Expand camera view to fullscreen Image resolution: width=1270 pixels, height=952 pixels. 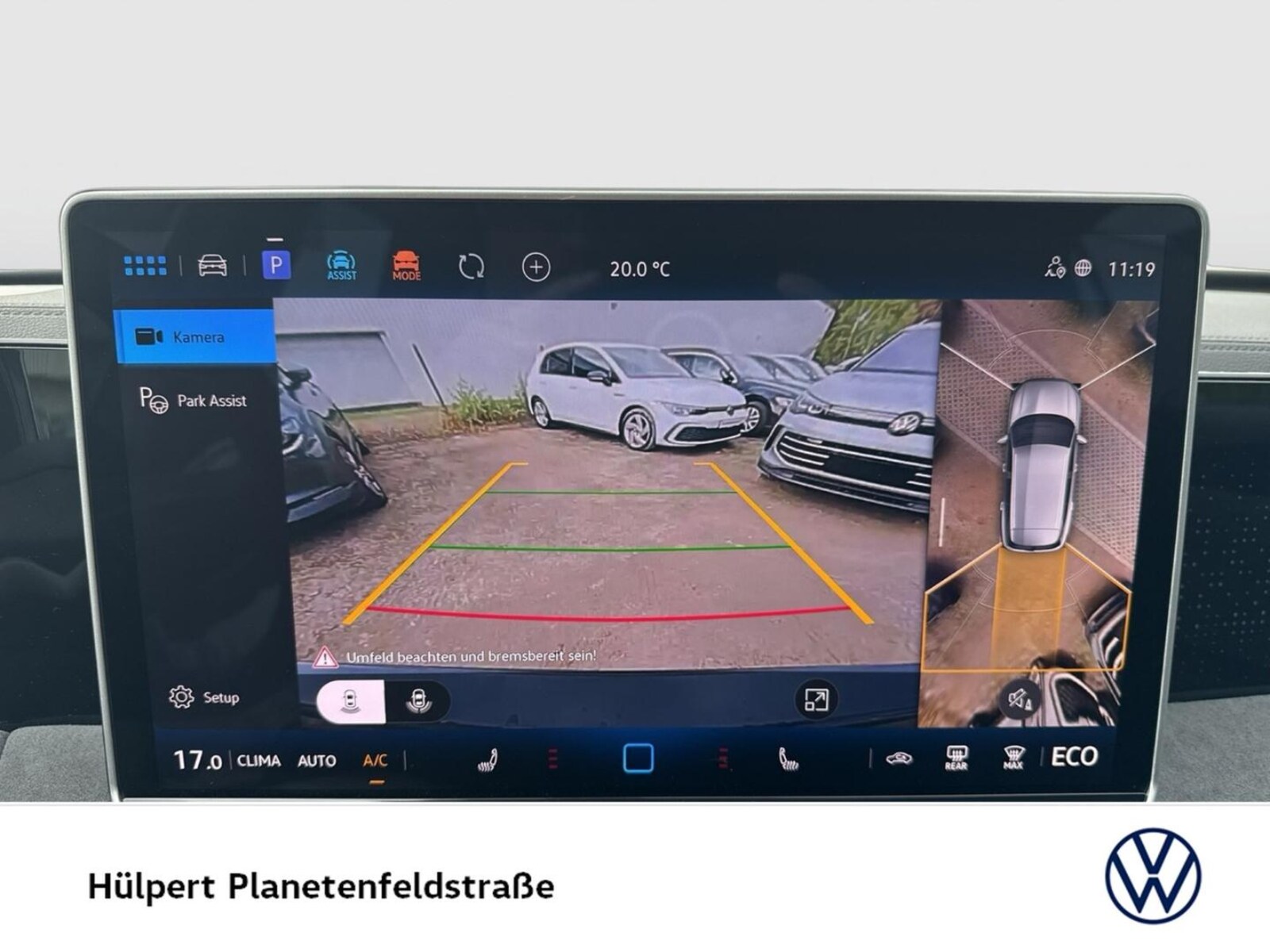(816, 700)
